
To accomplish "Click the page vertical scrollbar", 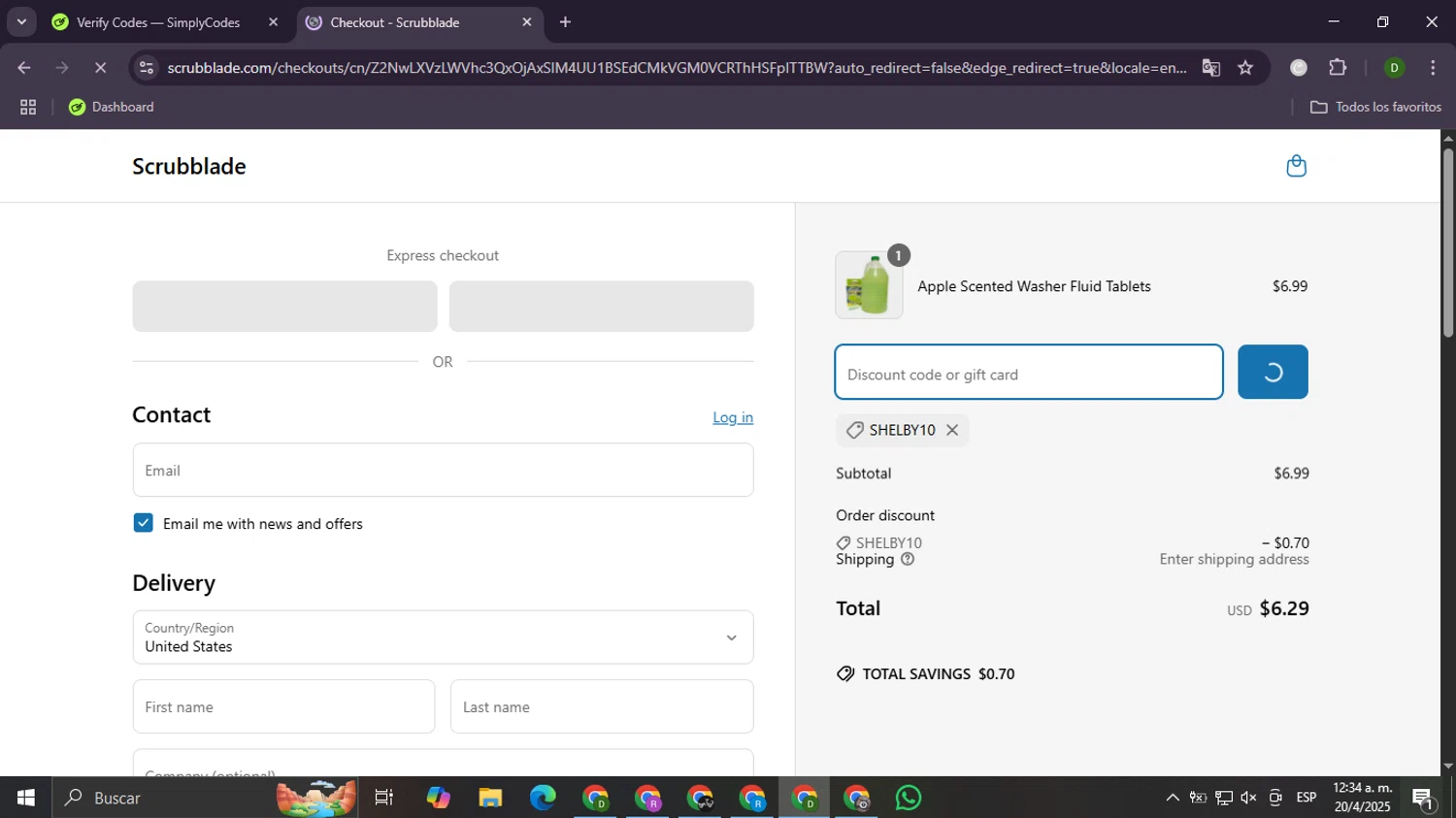I will [x=1448, y=243].
